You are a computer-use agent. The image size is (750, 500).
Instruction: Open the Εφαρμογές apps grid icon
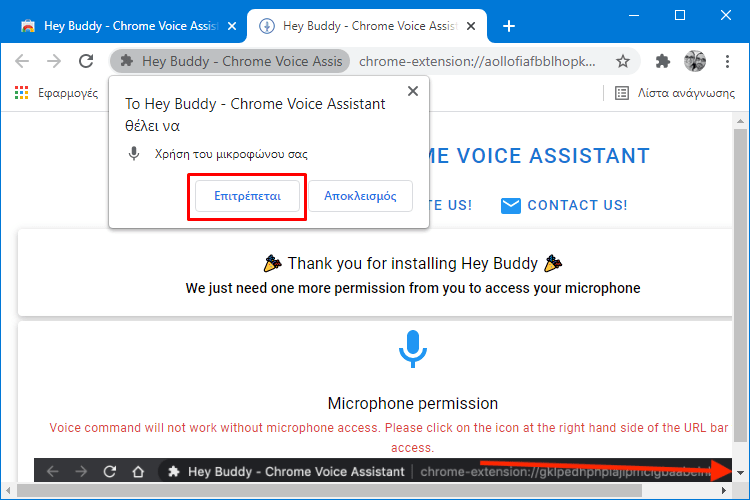click(22, 93)
